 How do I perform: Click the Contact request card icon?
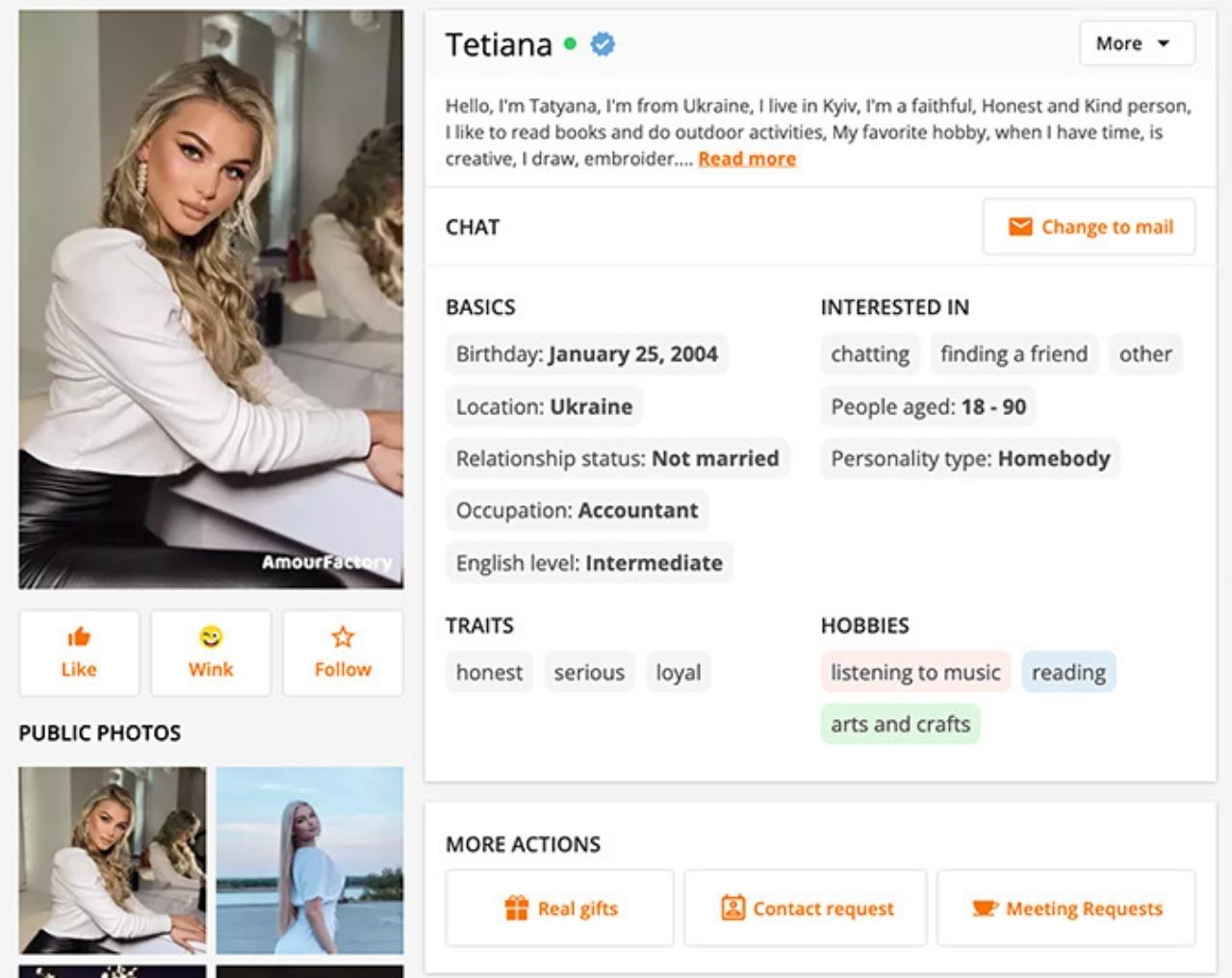[734, 906]
